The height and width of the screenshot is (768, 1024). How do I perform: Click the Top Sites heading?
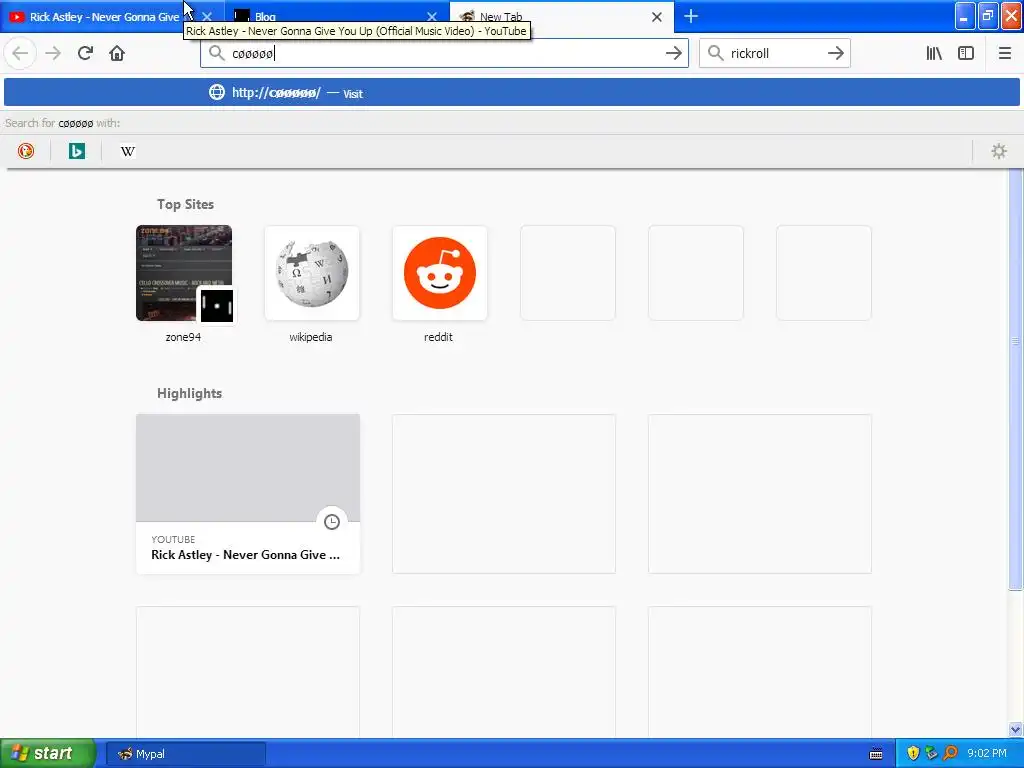(185, 204)
